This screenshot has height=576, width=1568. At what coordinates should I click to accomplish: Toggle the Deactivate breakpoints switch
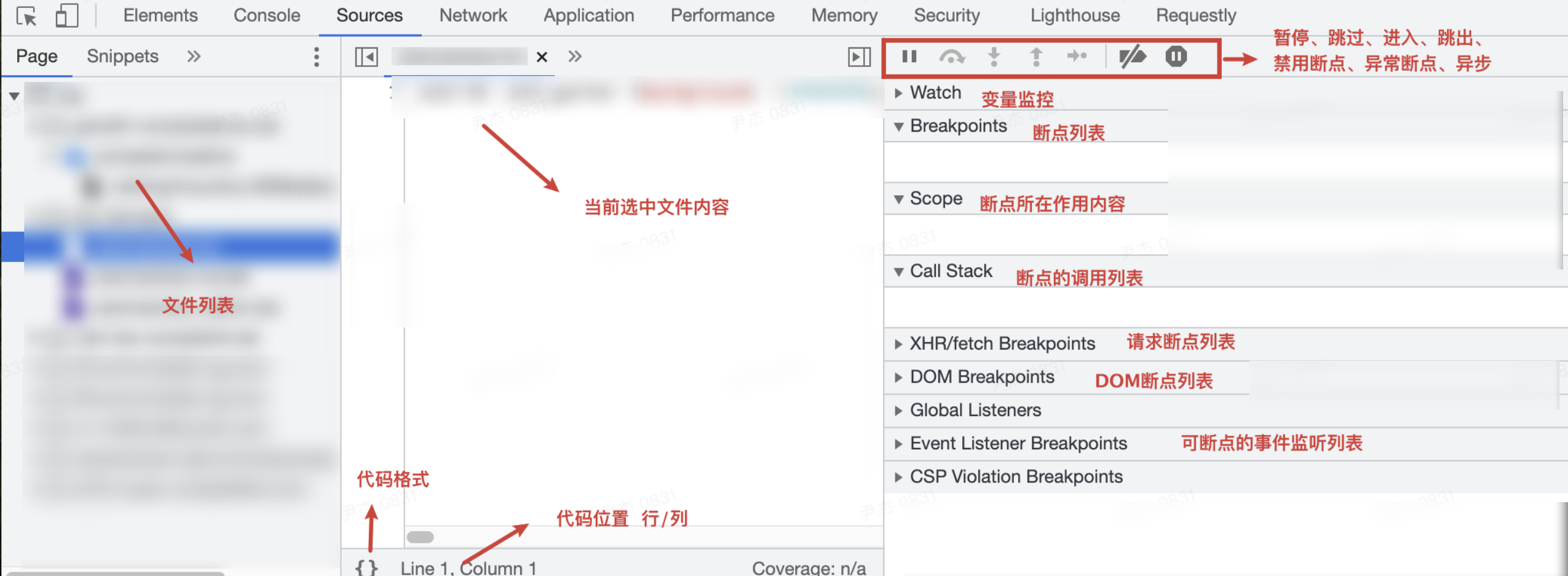(x=1133, y=56)
